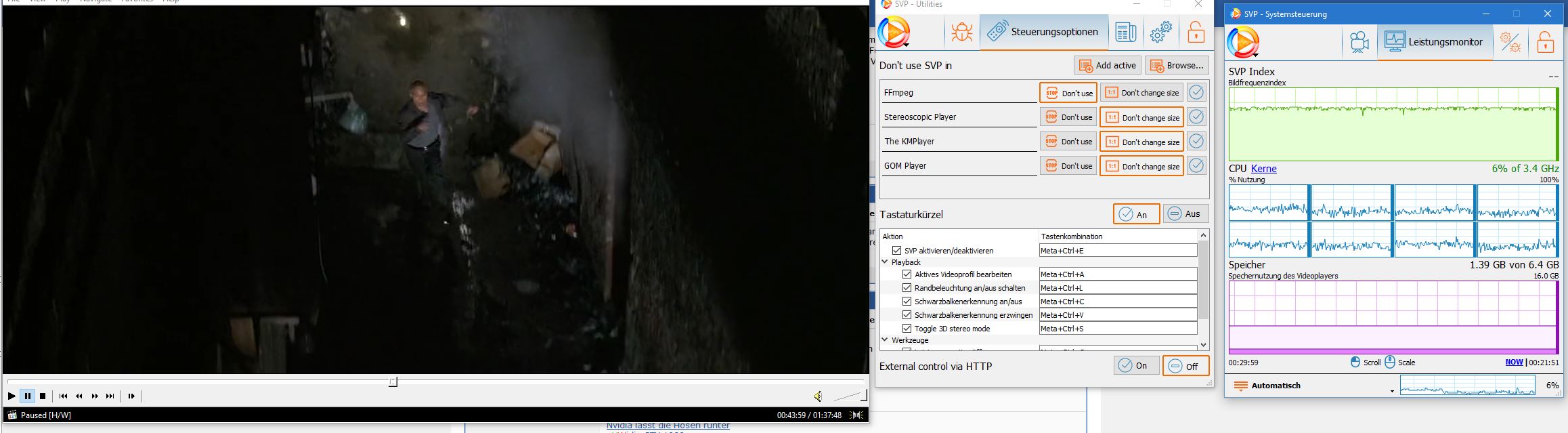The height and width of the screenshot is (433, 1568).
Task: Toggle Don't use for The KMPlayer
Action: coord(1068,142)
